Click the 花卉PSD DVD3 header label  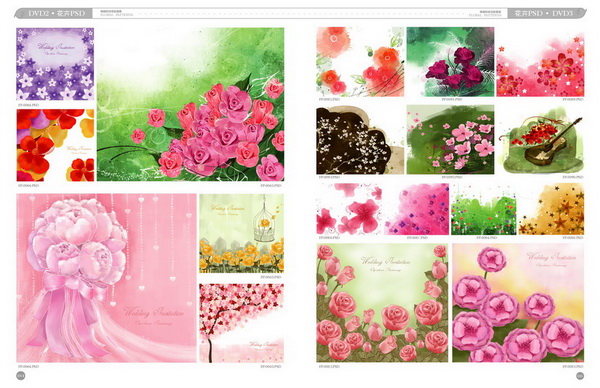543,13
